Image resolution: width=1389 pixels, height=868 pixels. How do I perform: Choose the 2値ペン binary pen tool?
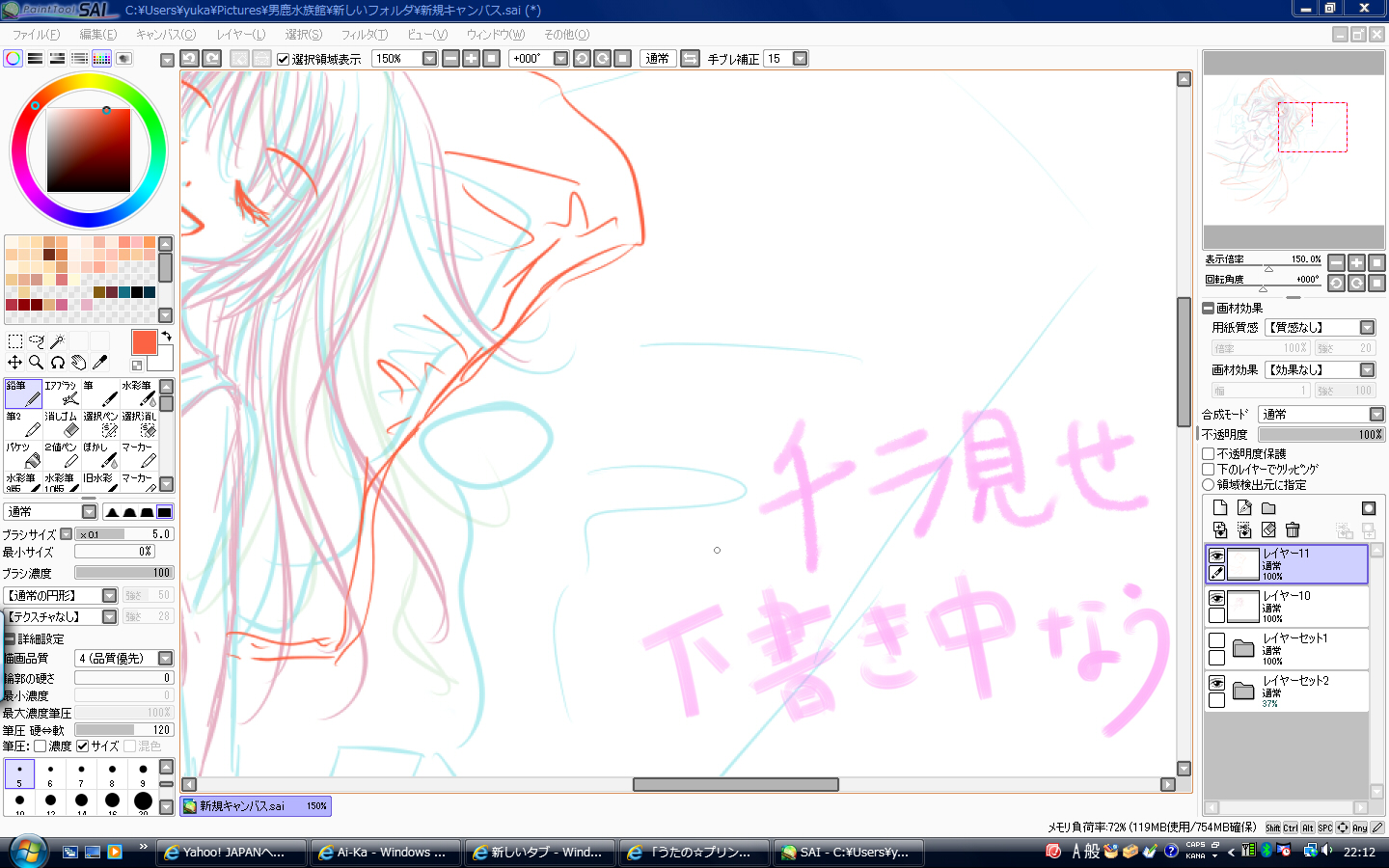click(x=62, y=455)
